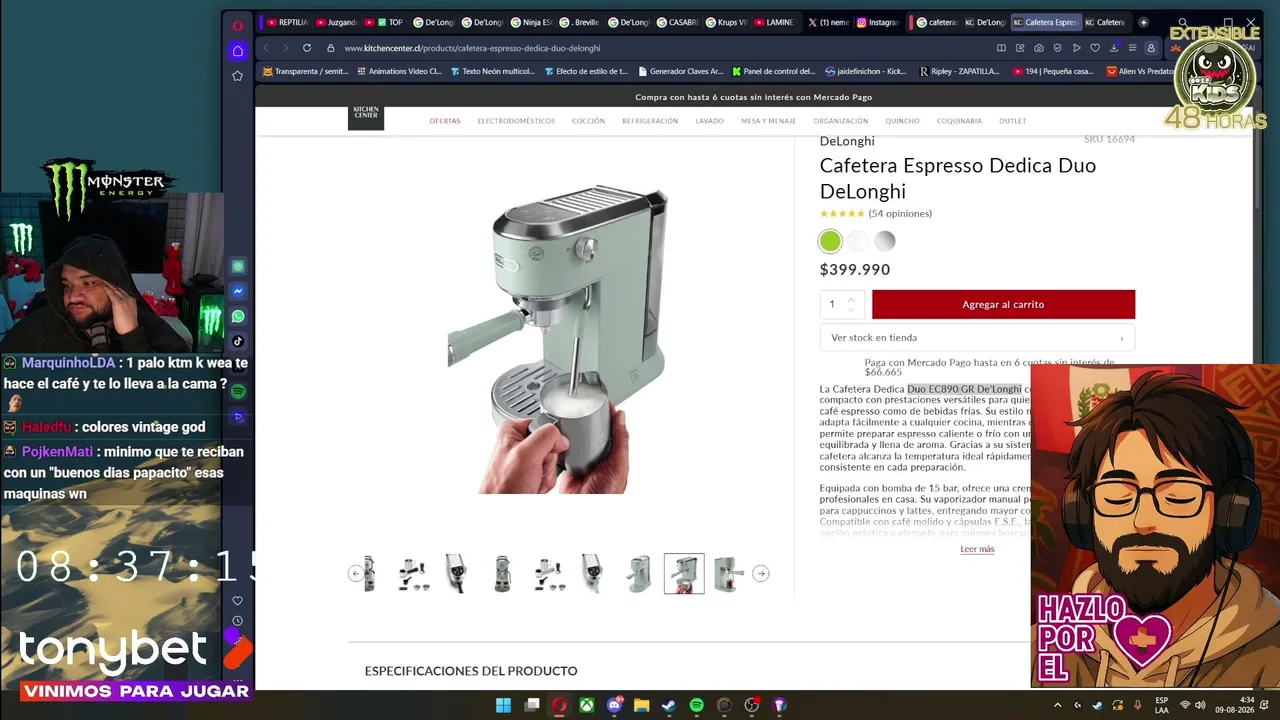Open the OFERTAS menu
This screenshot has height=720, width=1280.
[445, 121]
